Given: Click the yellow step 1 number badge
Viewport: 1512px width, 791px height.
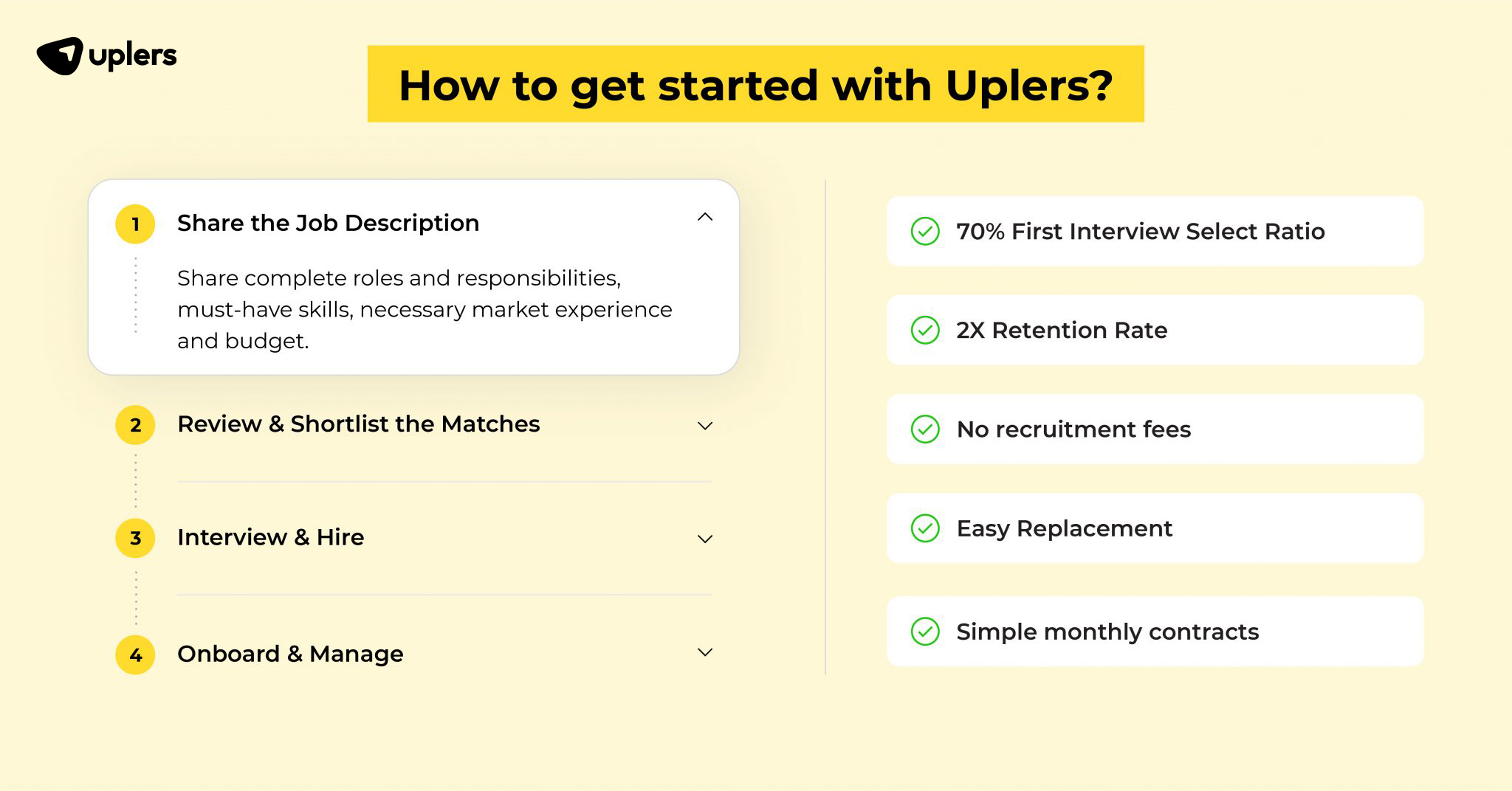Looking at the screenshot, I should click(x=135, y=224).
